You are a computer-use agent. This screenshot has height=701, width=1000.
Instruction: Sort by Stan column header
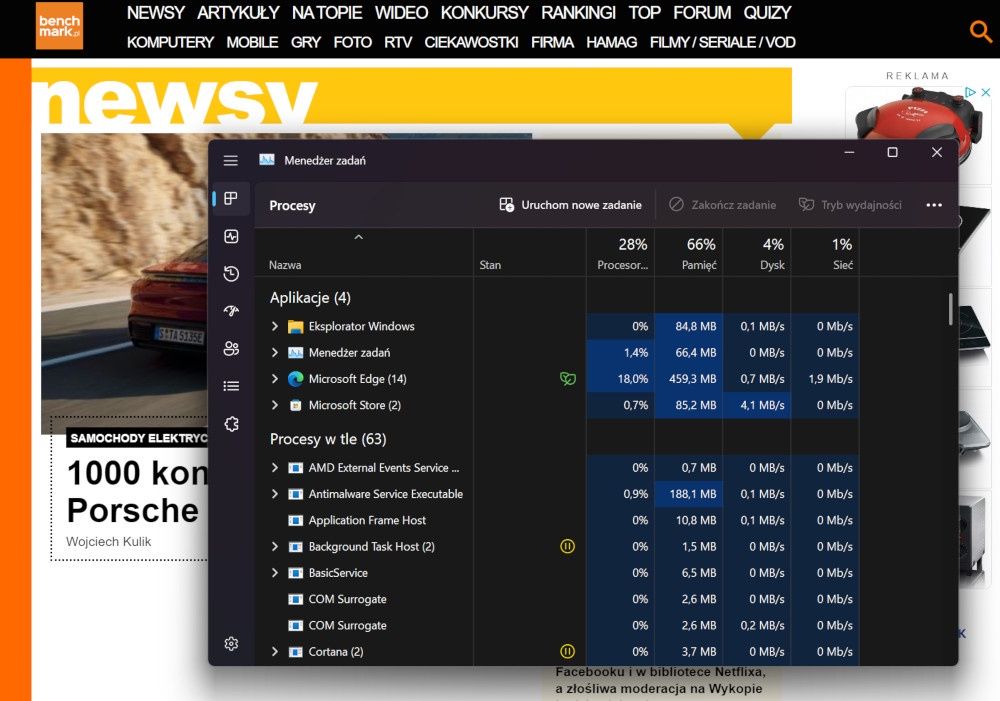[x=529, y=253]
